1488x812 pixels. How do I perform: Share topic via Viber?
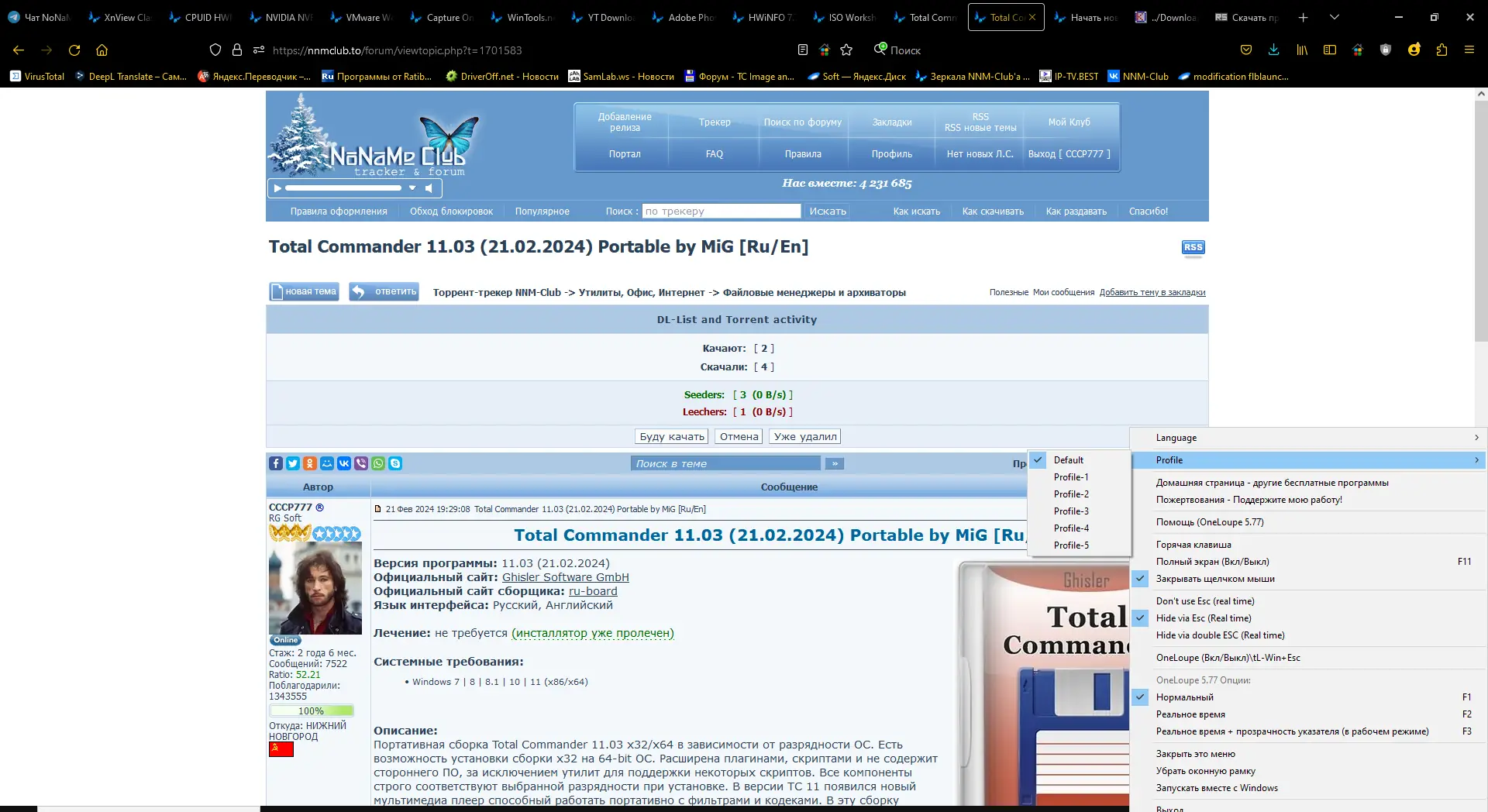361,463
